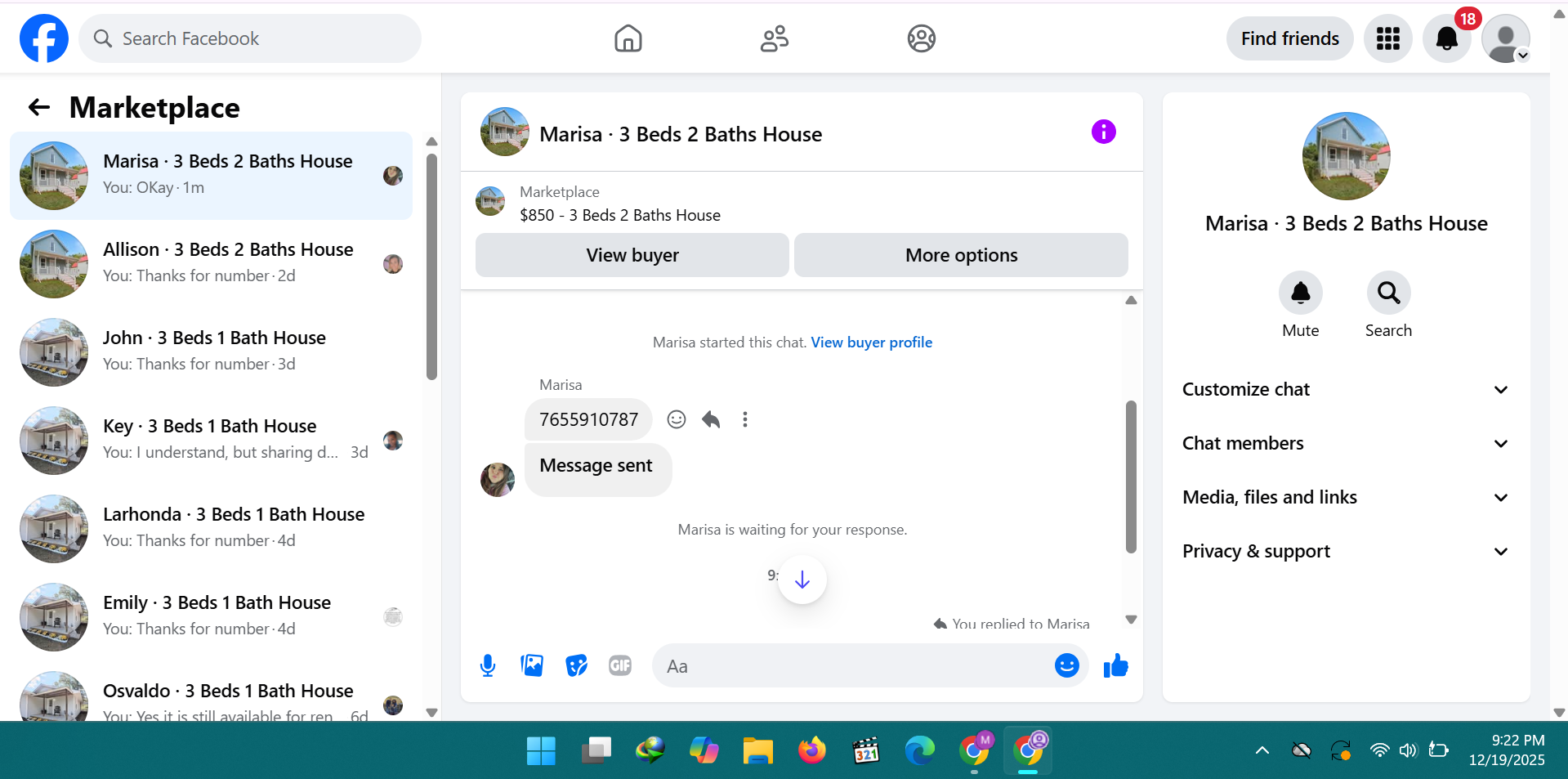The width and height of the screenshot is (1568, 779).
Task: Attach a photo or file
Action: pyautogui.click(x=532, y=666)
